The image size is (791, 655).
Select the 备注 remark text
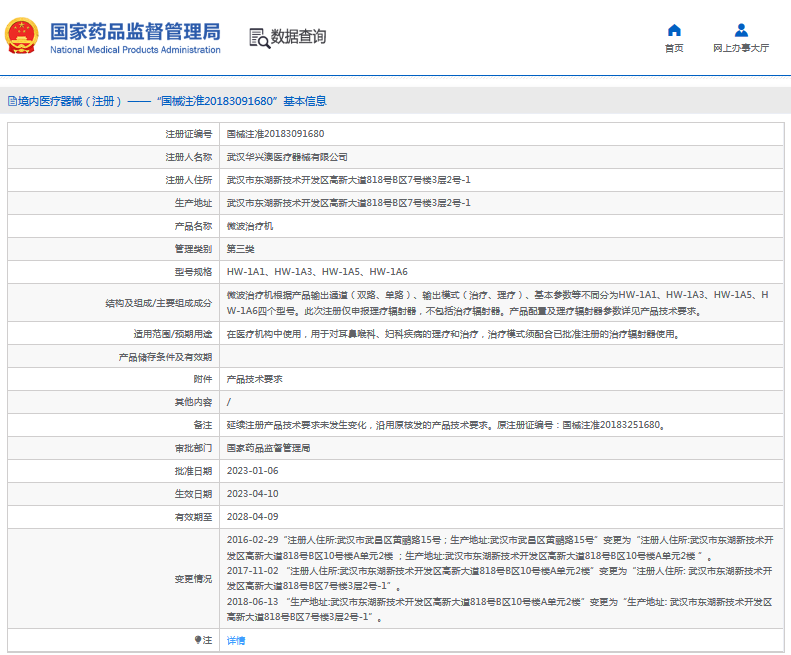tap(445, 425)
